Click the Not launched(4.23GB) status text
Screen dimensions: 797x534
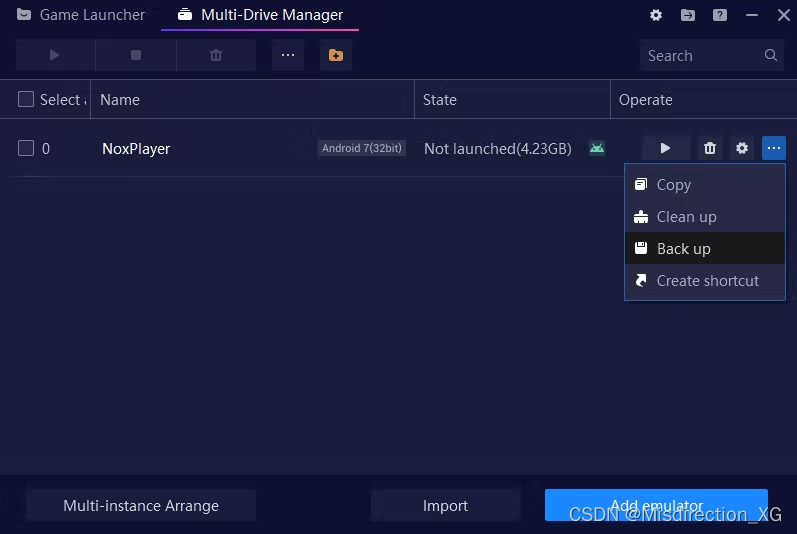pos(498,148)
